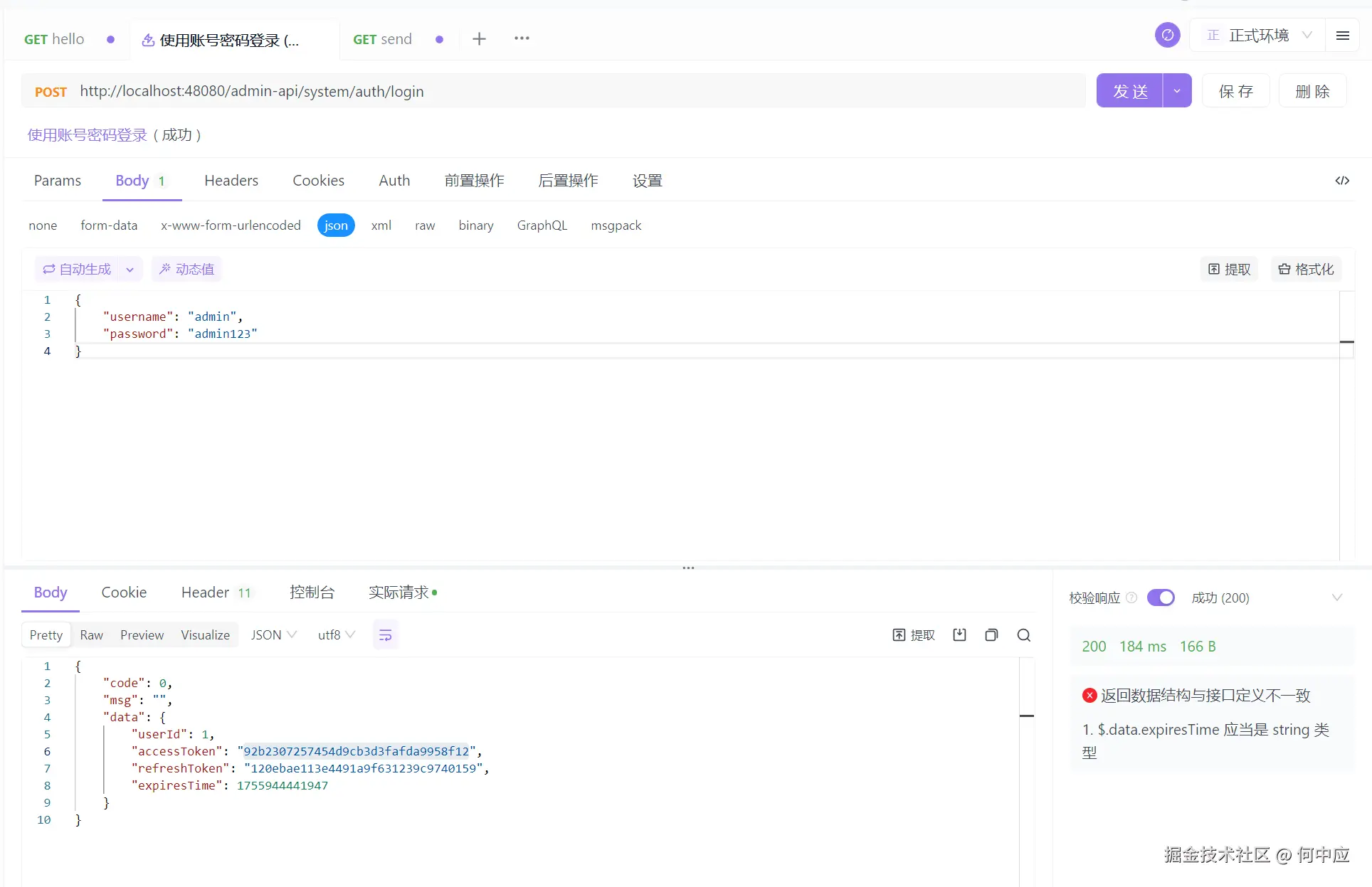Click the extract (提取) icon above request body
Screen dimensions: 1372x887
click(1229, 269)
